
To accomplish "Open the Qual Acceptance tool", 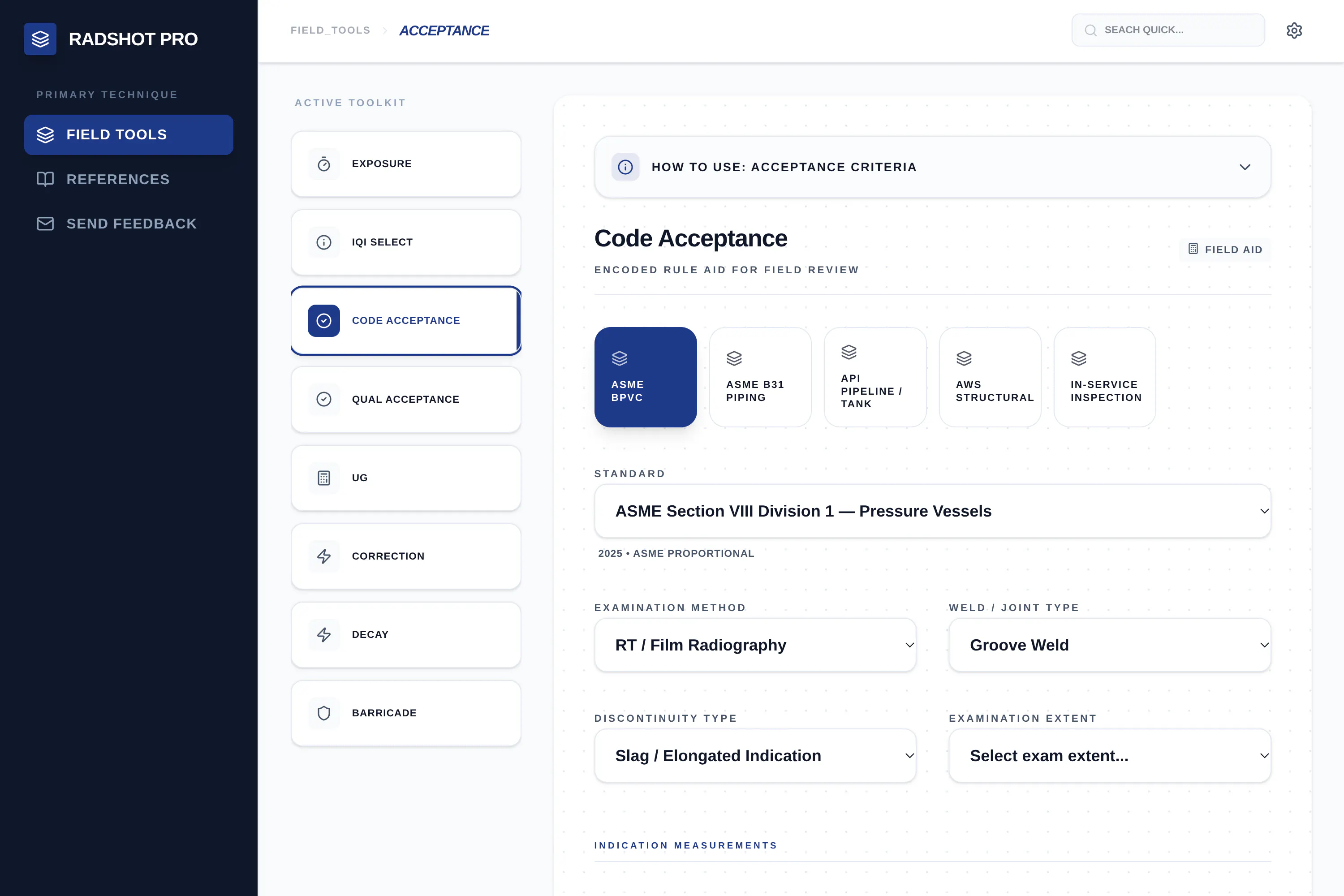I will (x=406, y=400).
